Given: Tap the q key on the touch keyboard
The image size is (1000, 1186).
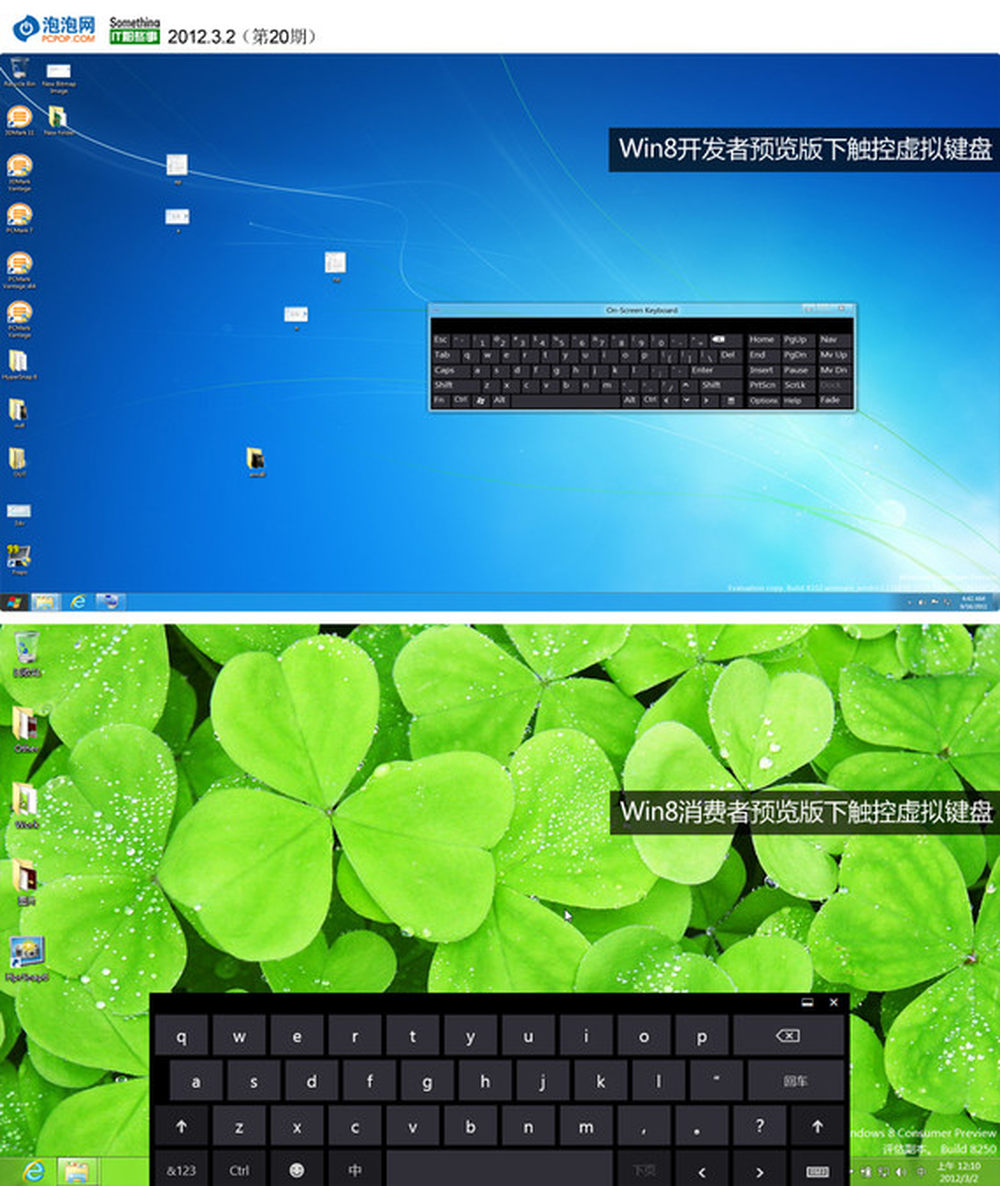Looking at the screenshot, I should (x=182, y=1036).
